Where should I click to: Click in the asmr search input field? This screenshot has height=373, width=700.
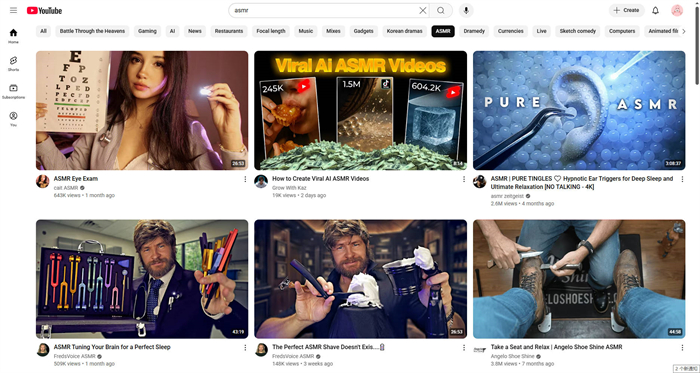[x=324, y=10]
